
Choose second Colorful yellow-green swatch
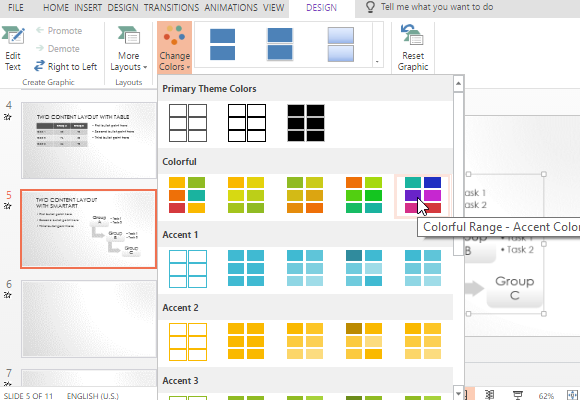point(246,195)
